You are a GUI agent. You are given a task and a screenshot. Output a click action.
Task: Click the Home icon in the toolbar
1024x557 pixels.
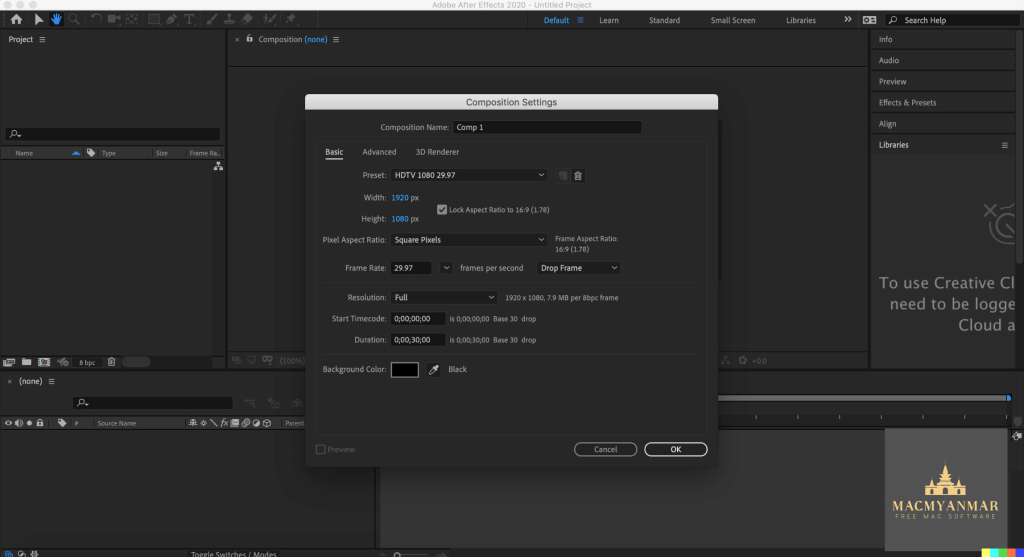point(16,20)
